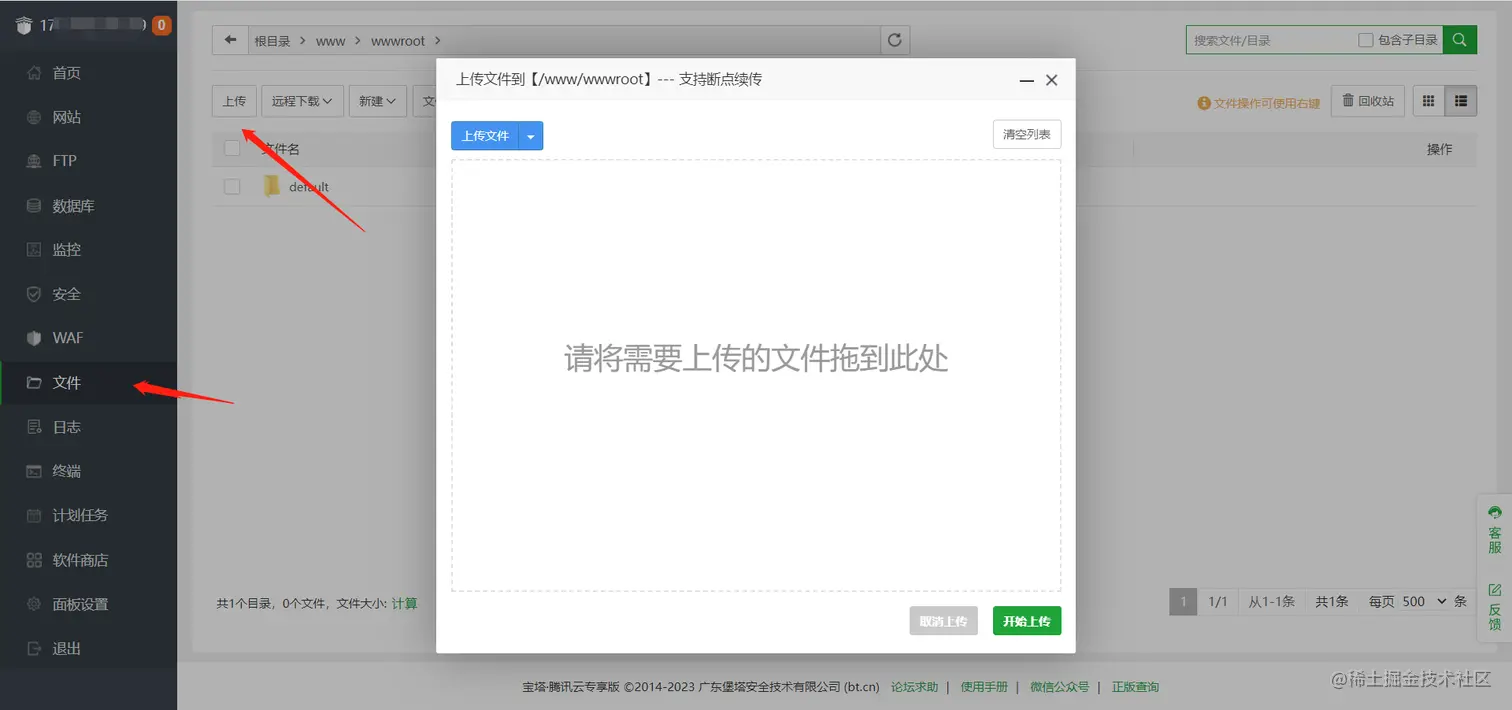Open the 回收站 (recycle bin)
Screen dimensions: 1512x710
[x=1367, y=100]
